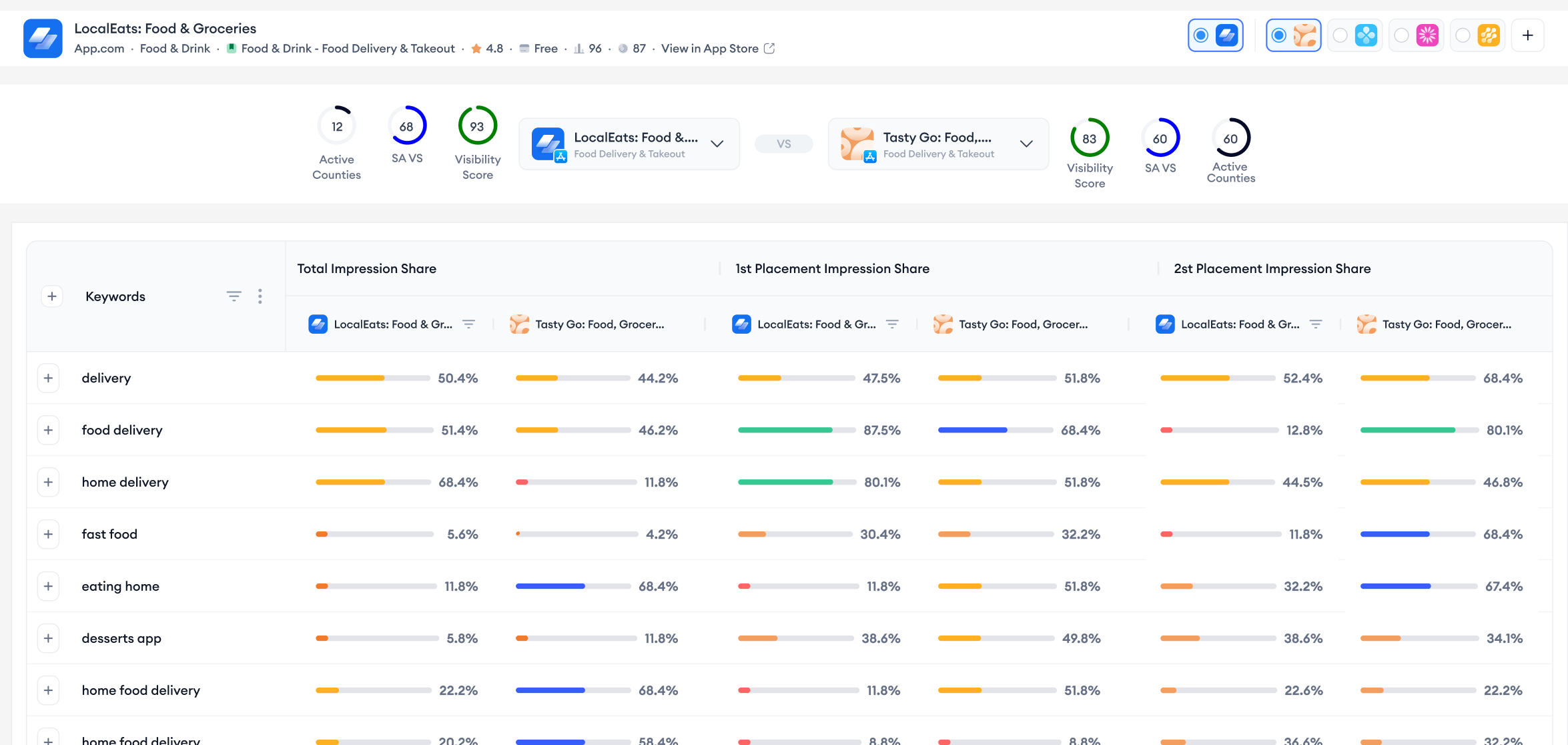Filter LocalEats column under 1st Placement Share

click(892, 324)
